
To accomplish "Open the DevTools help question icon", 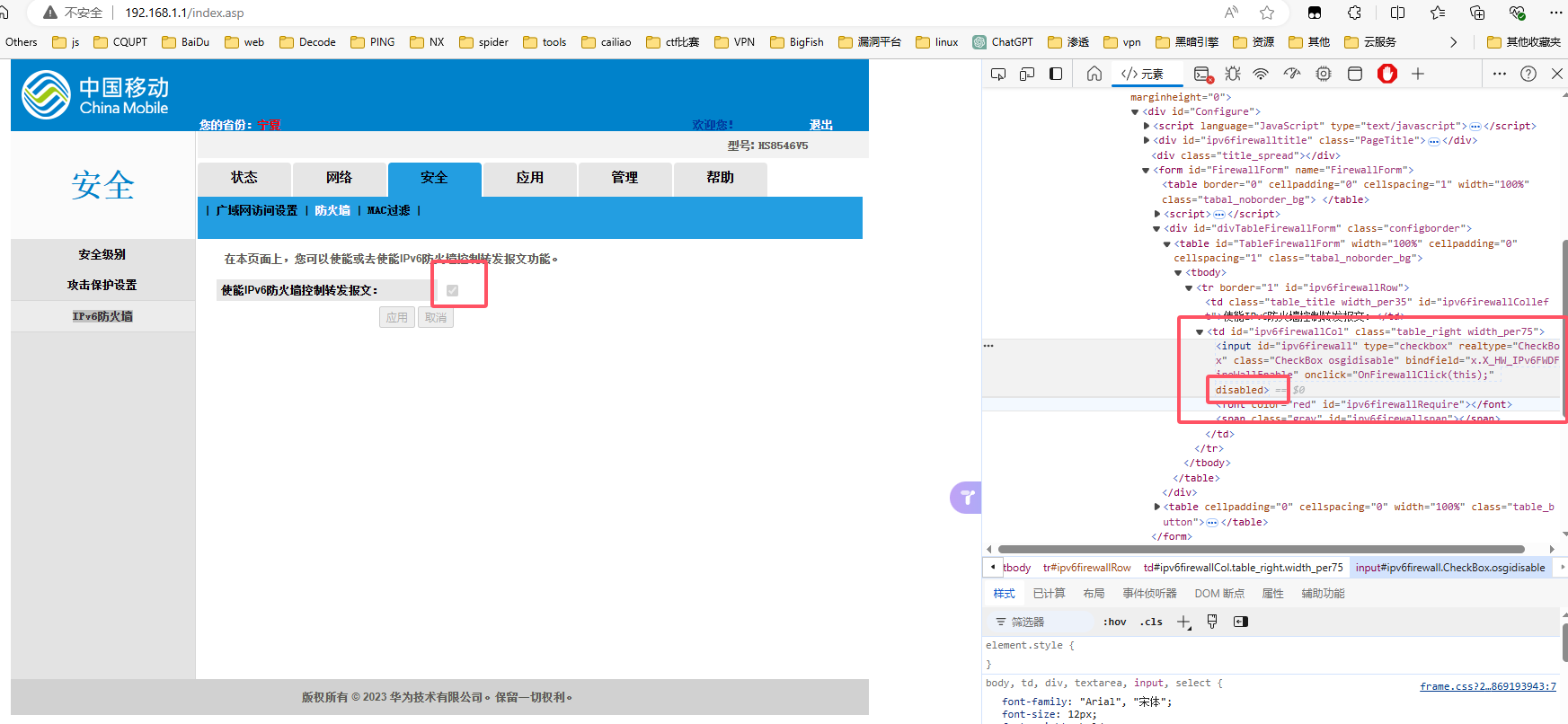I will coord(1528,74).
